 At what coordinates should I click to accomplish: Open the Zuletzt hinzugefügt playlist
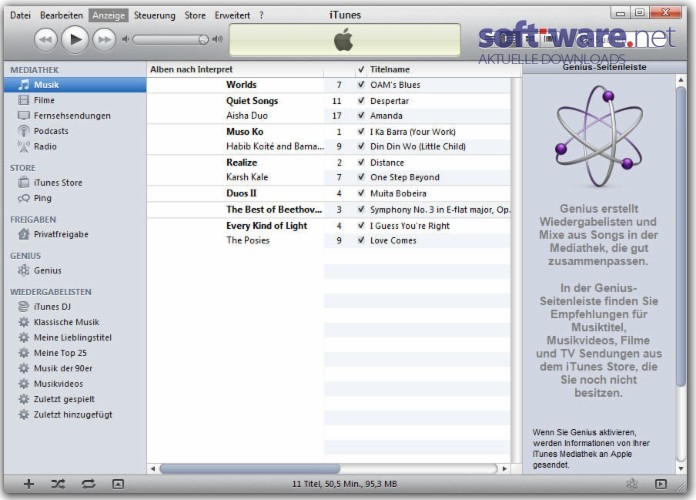[x=75, y=415]
